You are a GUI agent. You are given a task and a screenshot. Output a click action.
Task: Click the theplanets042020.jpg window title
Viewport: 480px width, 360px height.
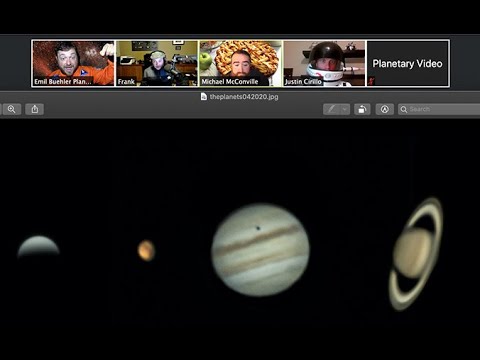click(x=244, y=97)
